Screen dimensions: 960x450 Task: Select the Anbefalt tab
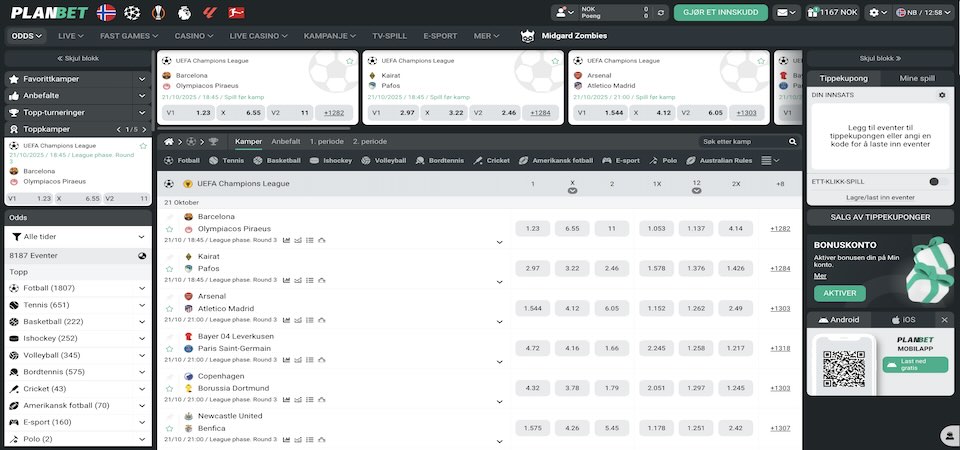286,142
